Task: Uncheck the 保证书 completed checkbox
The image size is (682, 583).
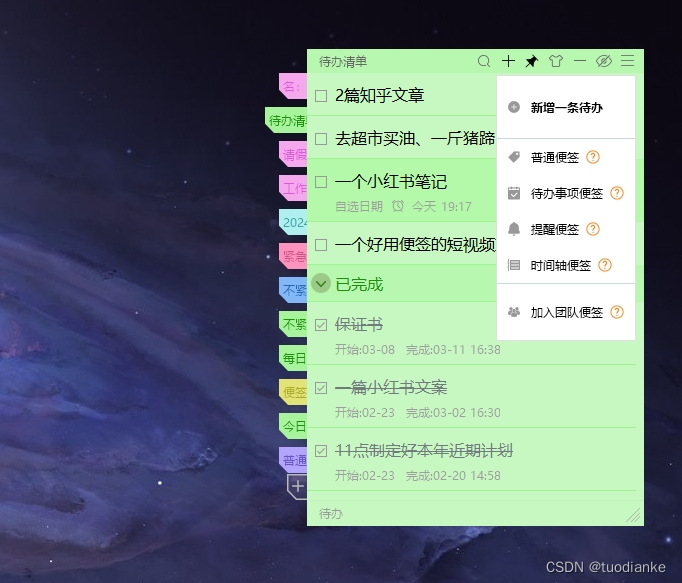Action: coord(321,325)
